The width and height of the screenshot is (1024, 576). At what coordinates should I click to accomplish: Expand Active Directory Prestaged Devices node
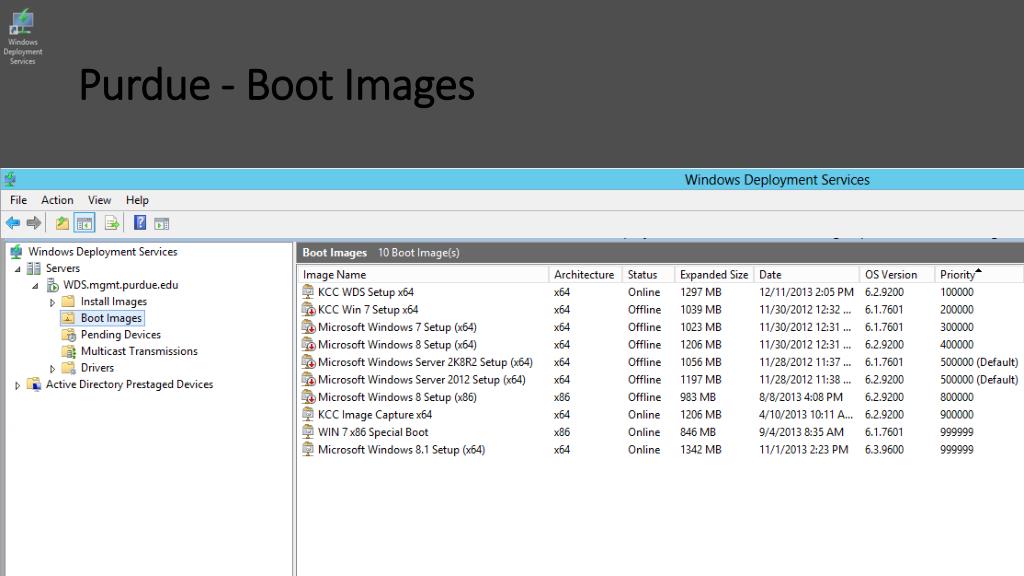coord(18,385)
